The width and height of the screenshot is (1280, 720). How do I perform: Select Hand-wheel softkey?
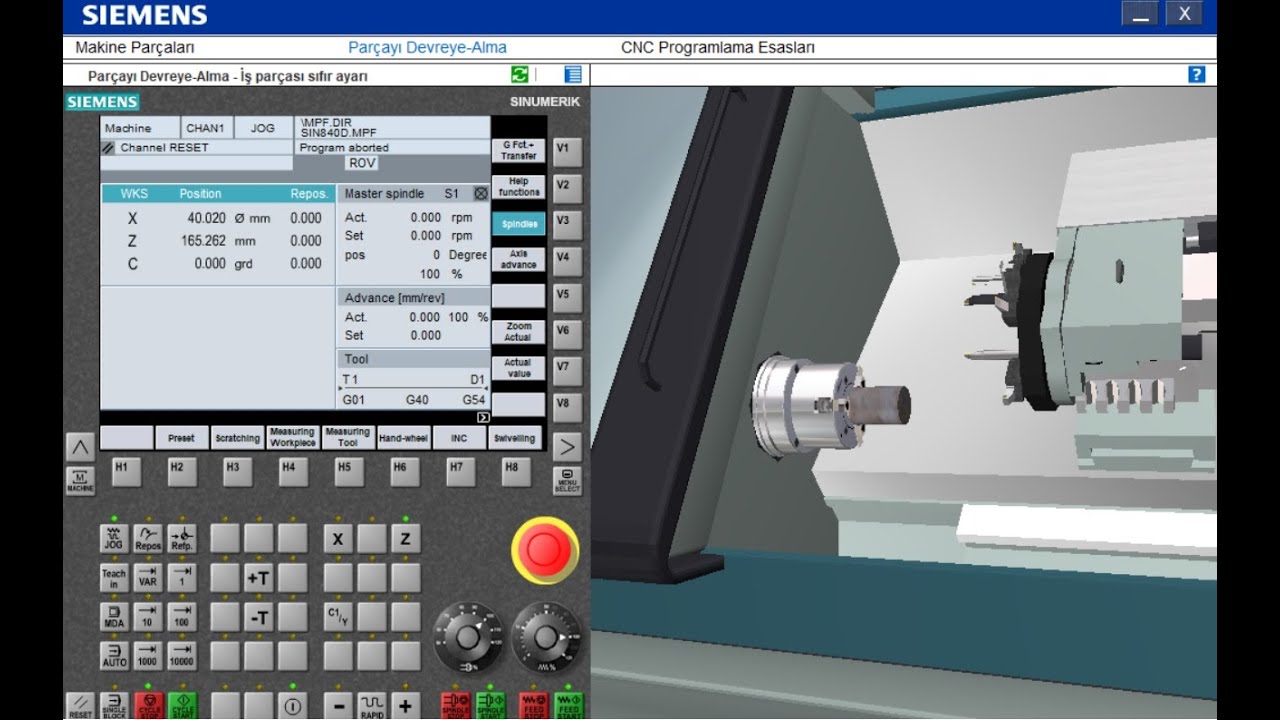point(404,438)
